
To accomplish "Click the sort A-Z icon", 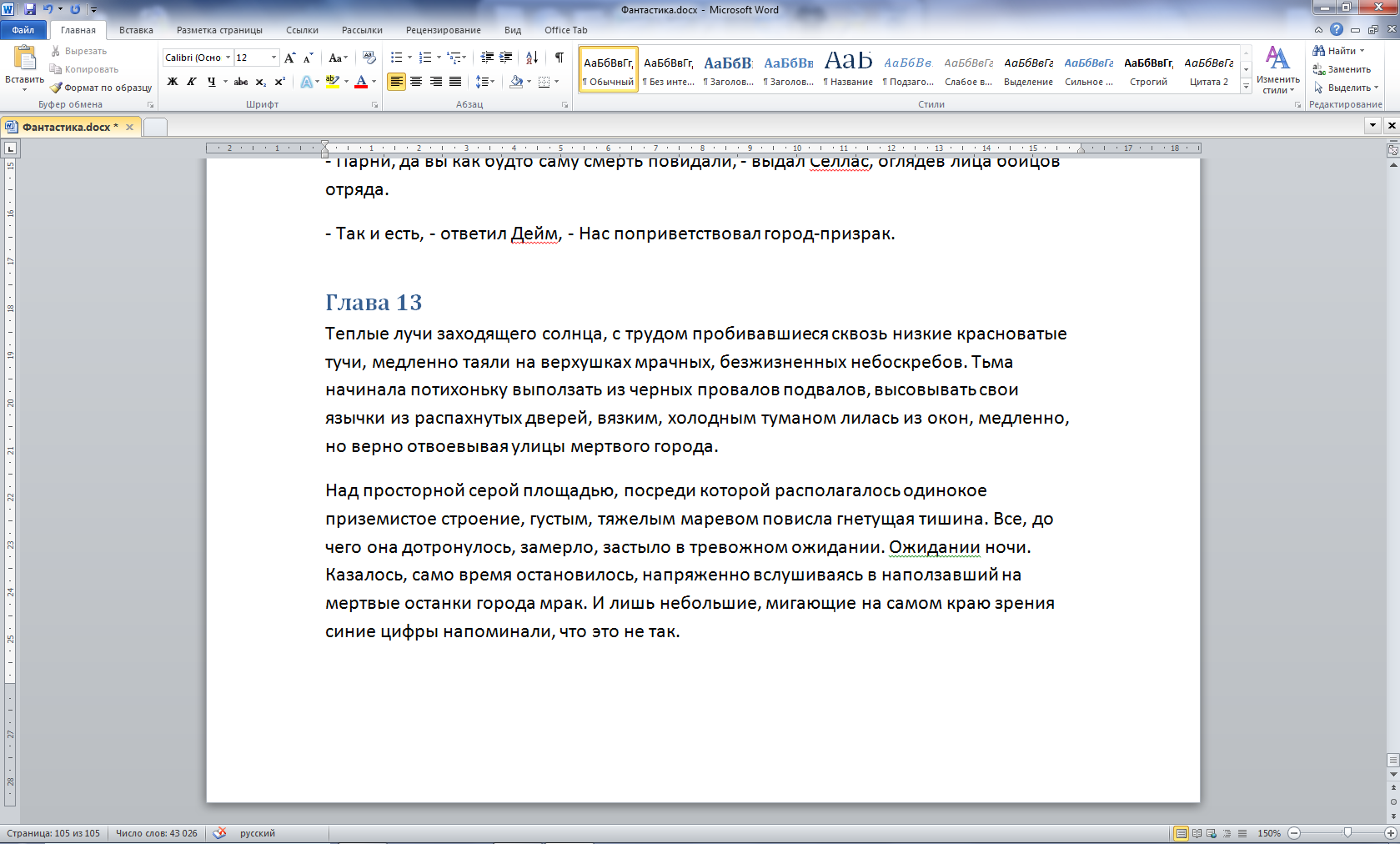I will tap(531, 58).
